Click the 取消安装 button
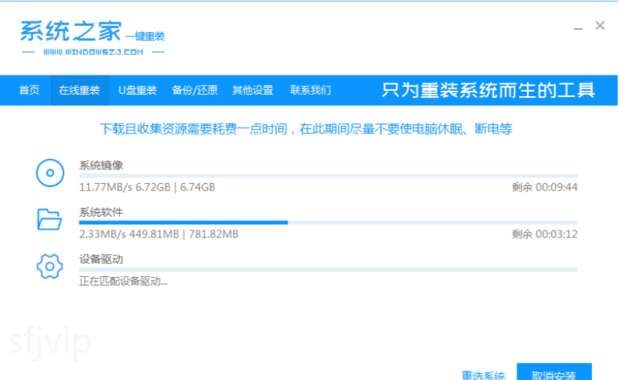 (554, 372)
